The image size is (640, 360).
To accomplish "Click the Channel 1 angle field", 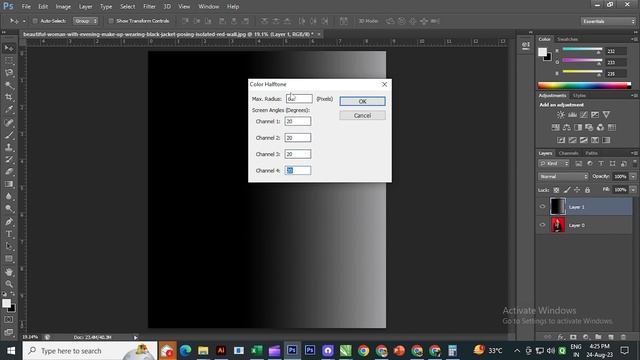I will click(x=298, y=121).
